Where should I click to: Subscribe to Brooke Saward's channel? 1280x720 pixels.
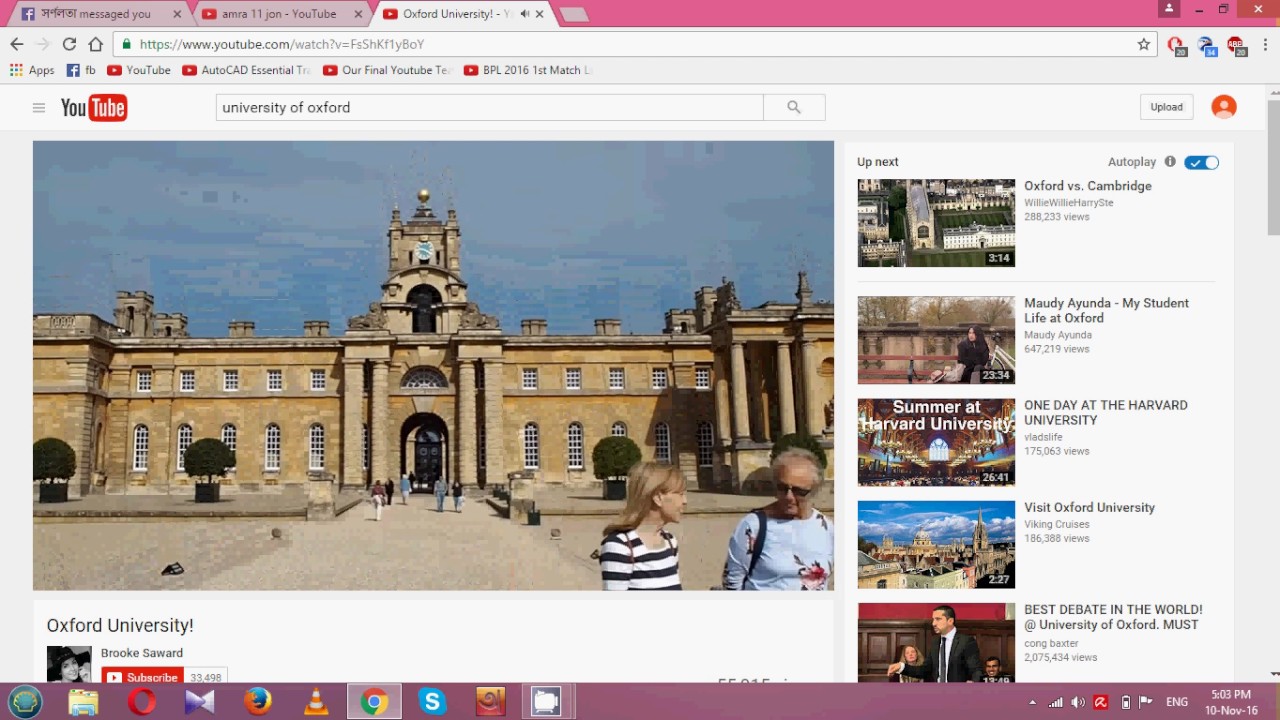tap(142, 677)
